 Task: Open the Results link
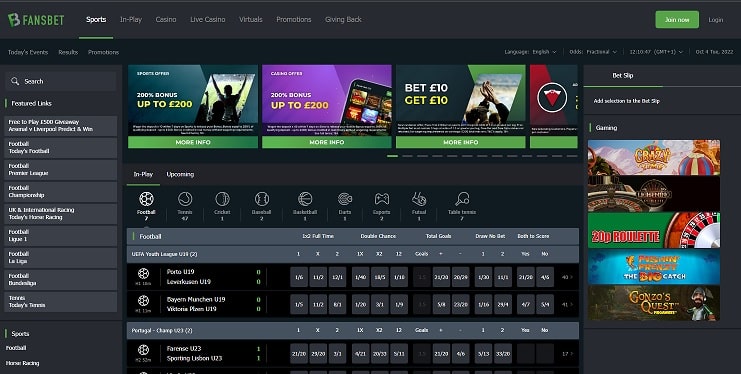68,52
